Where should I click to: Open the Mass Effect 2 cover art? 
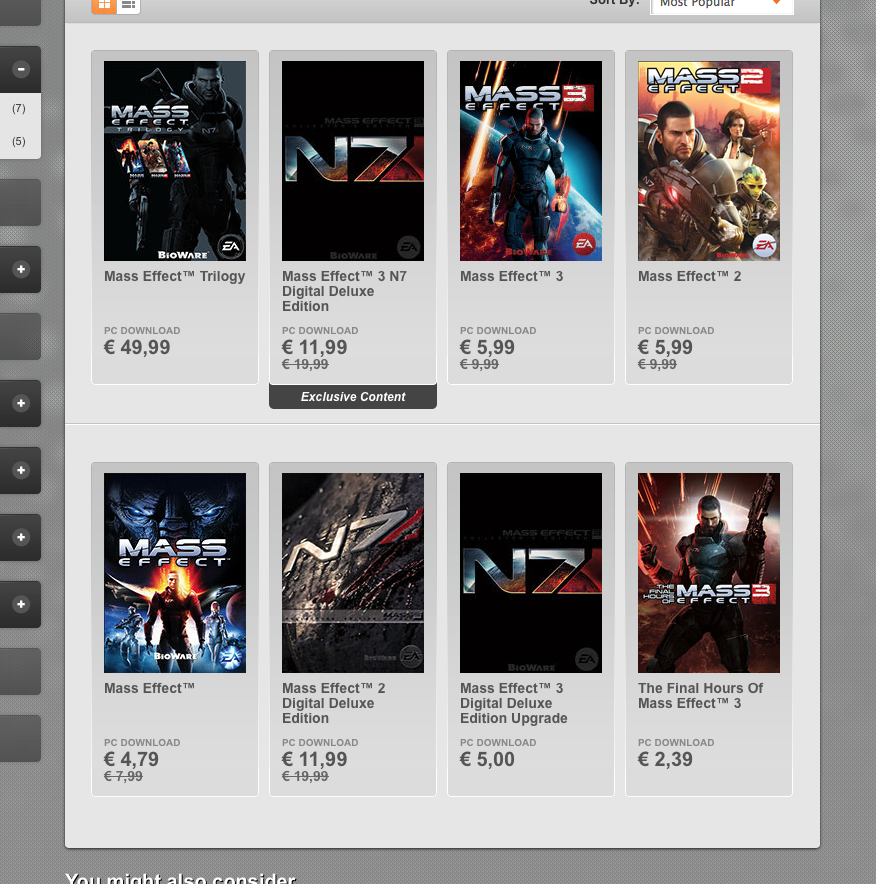click(709, 161)
